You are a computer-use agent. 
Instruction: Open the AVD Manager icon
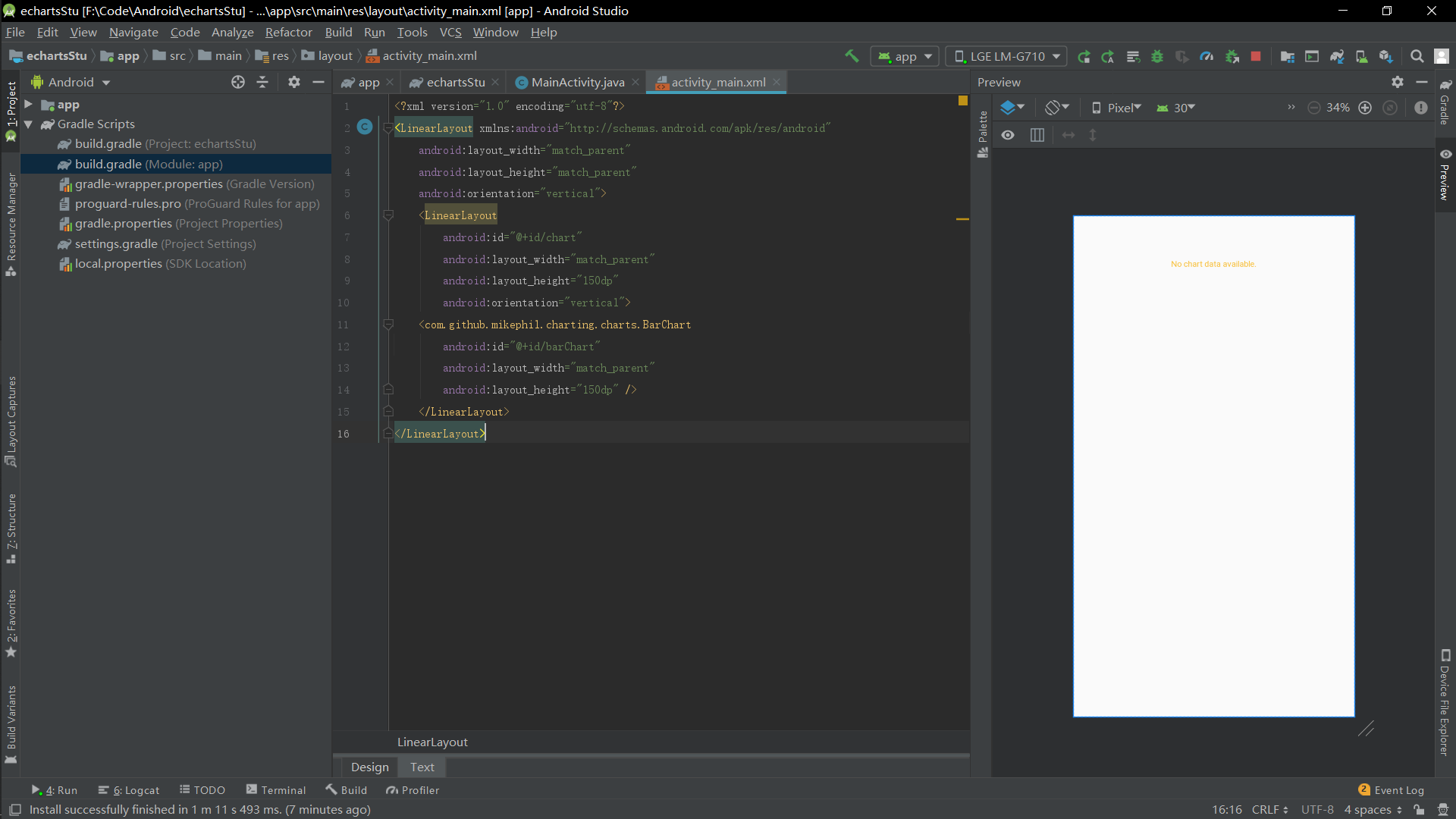click(1361, 56)
